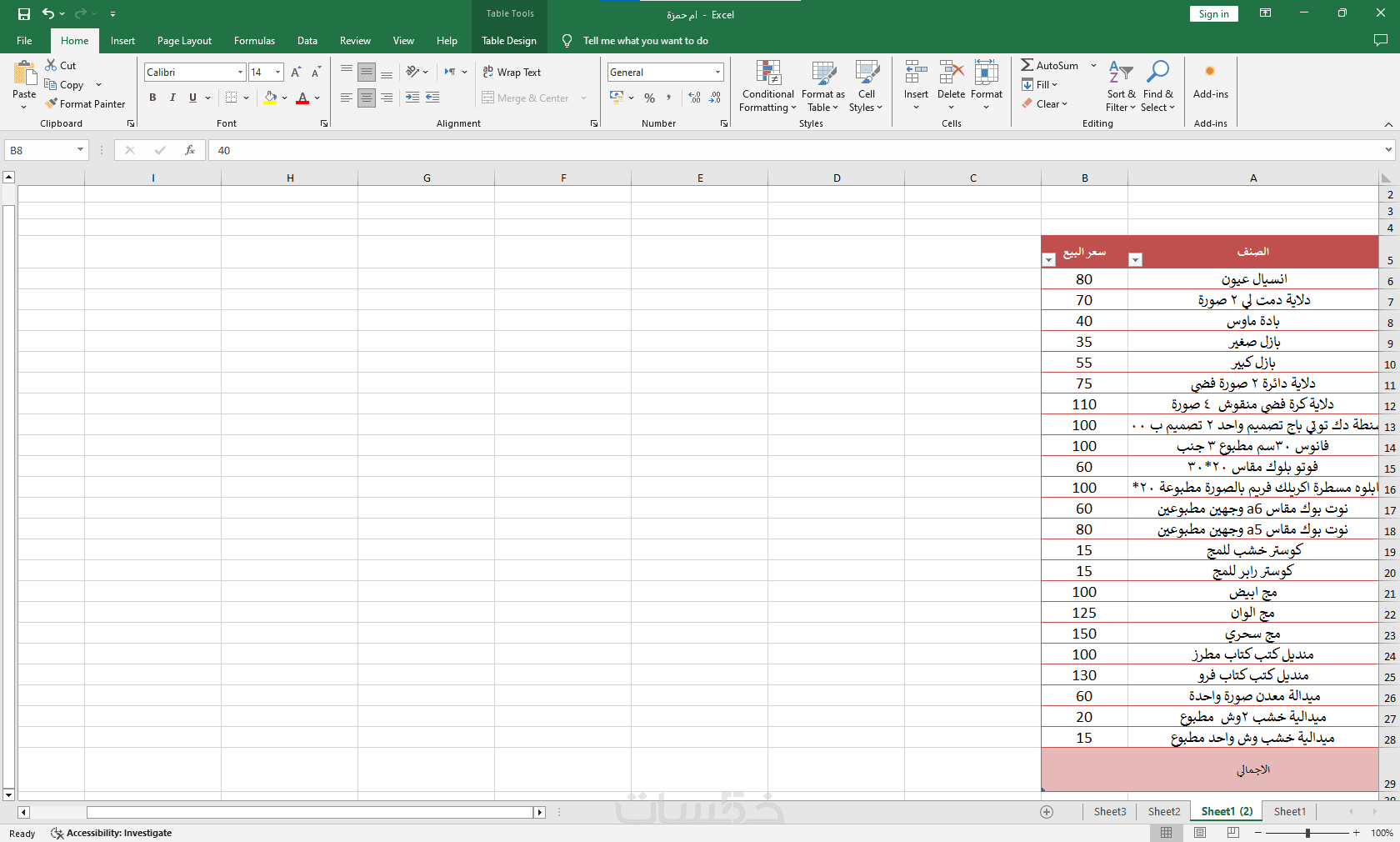Click the zoom slider handle

1307,833
